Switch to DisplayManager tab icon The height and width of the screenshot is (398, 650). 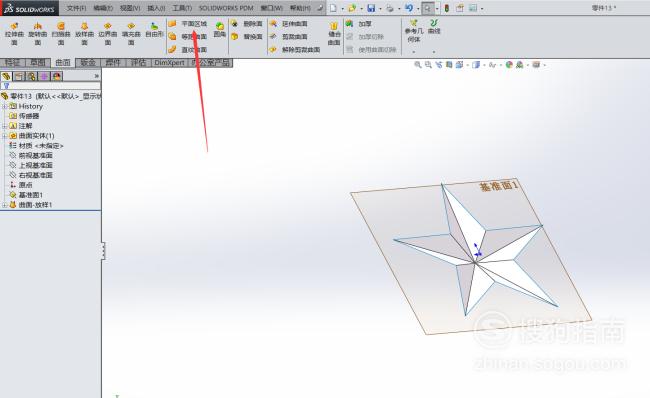[x=57, y=76]
